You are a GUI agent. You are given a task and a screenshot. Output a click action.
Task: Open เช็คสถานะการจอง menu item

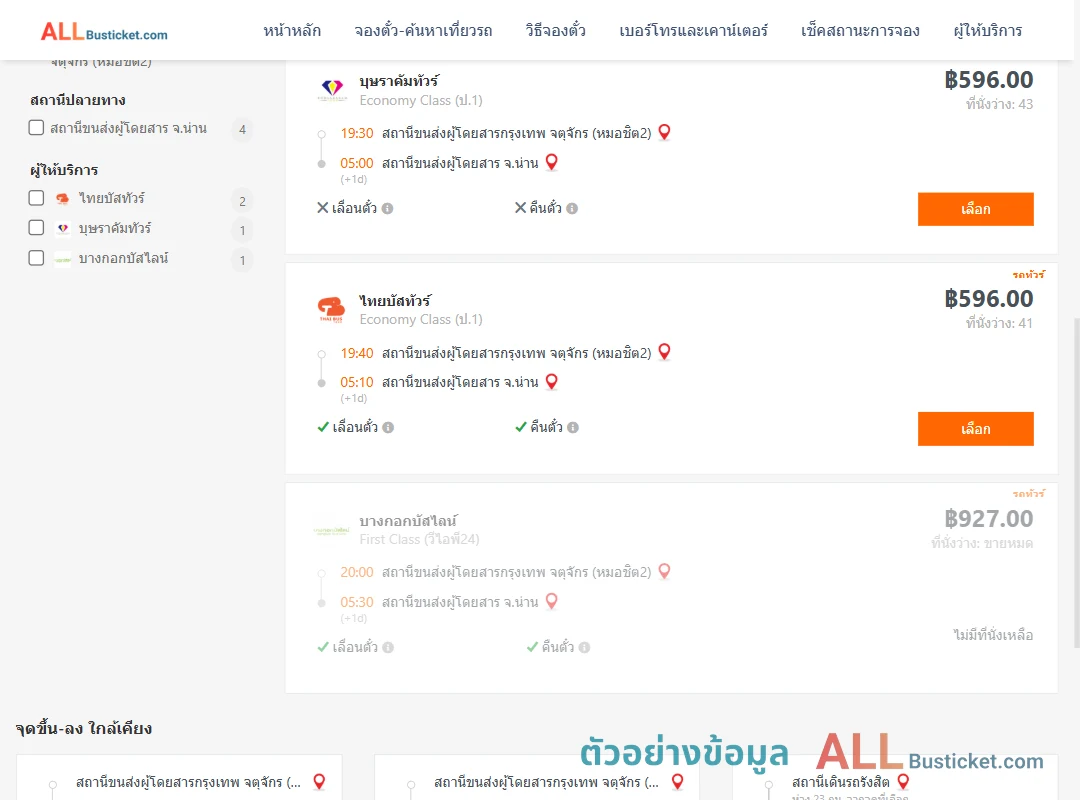click(860, 31)
